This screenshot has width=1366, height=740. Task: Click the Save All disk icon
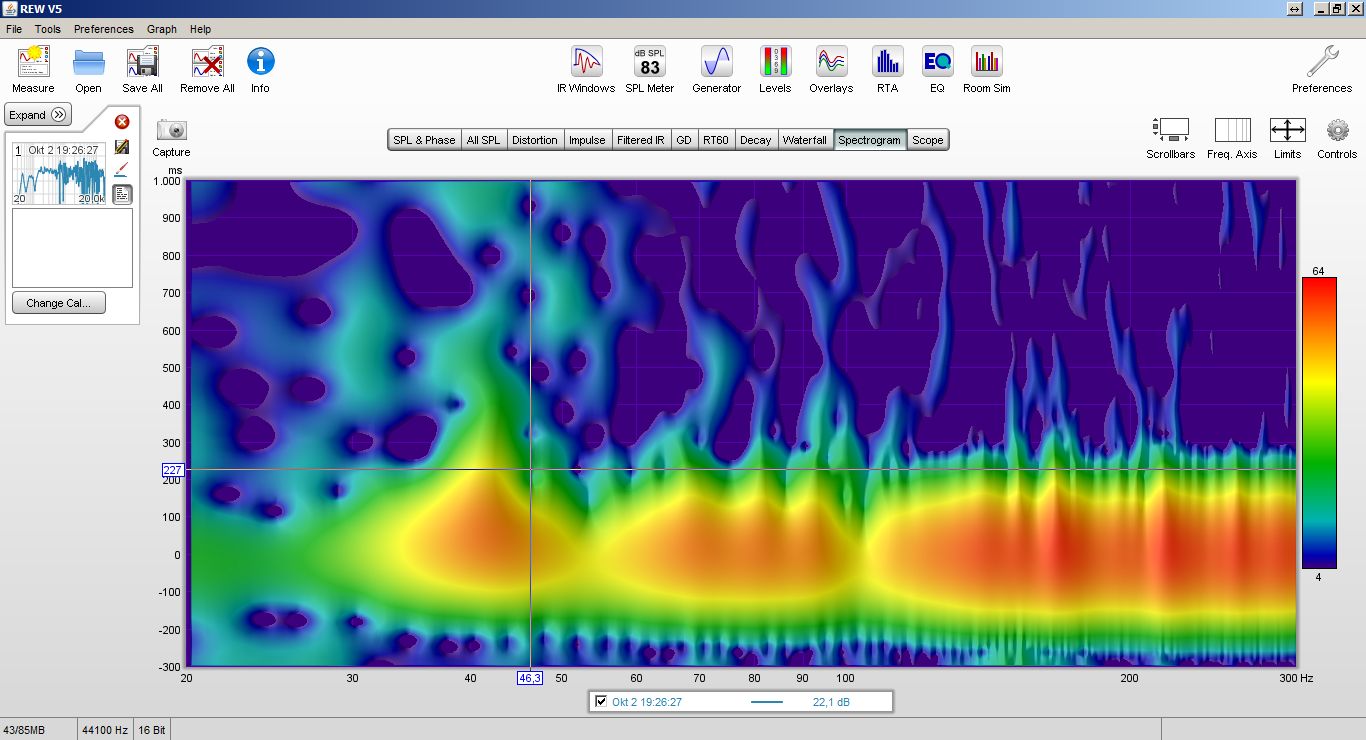pos(143,62)
